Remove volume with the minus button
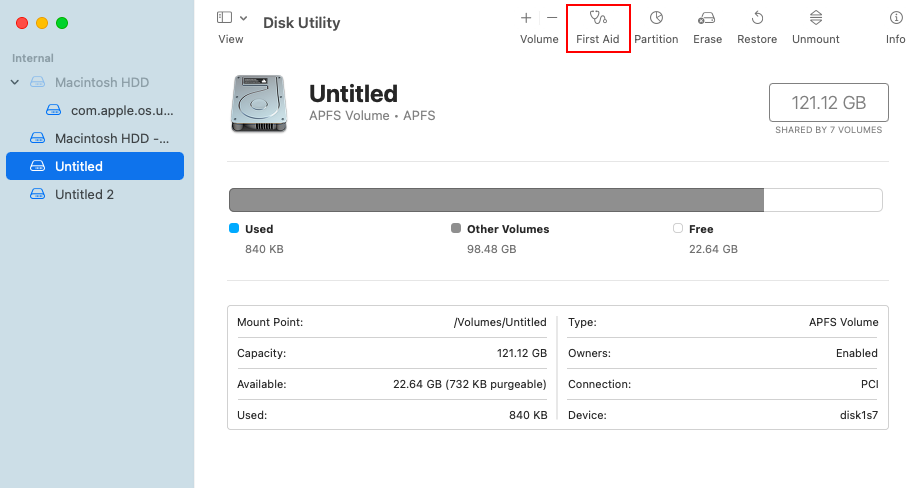917x488 pixels. pyautogui.click(x=552, y=18)
